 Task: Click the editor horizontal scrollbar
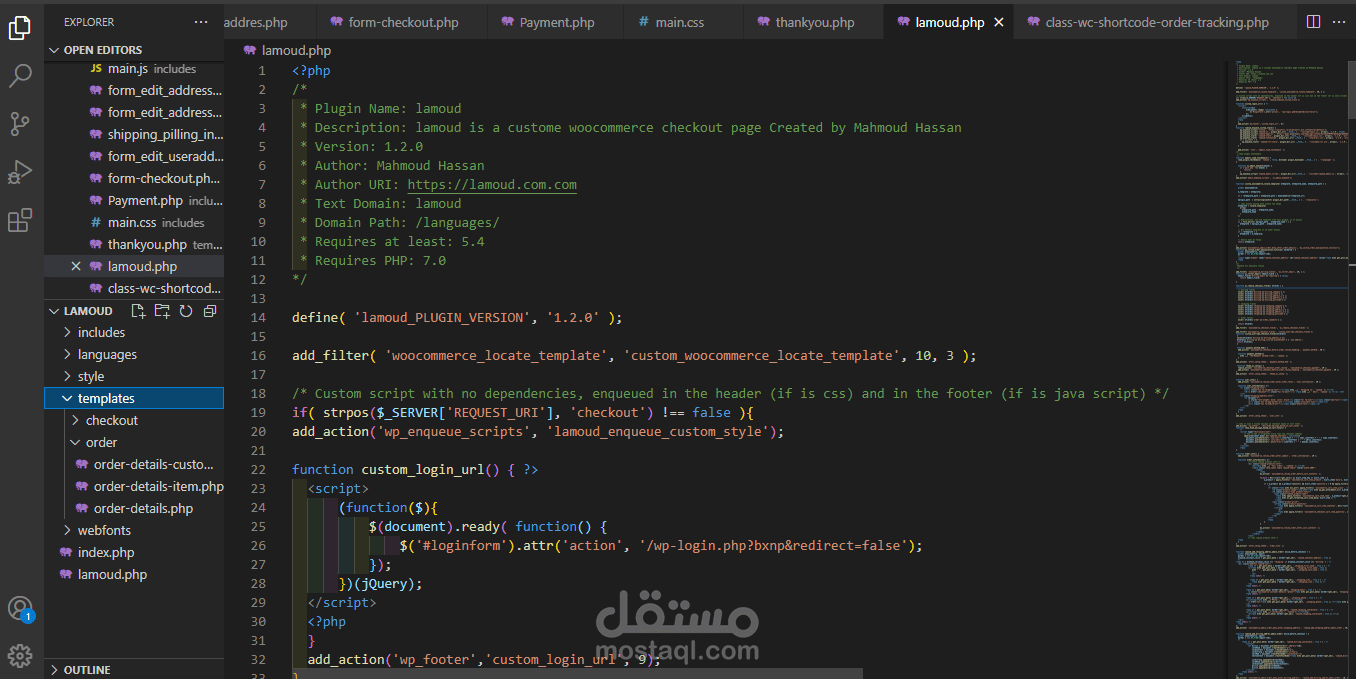576,674
